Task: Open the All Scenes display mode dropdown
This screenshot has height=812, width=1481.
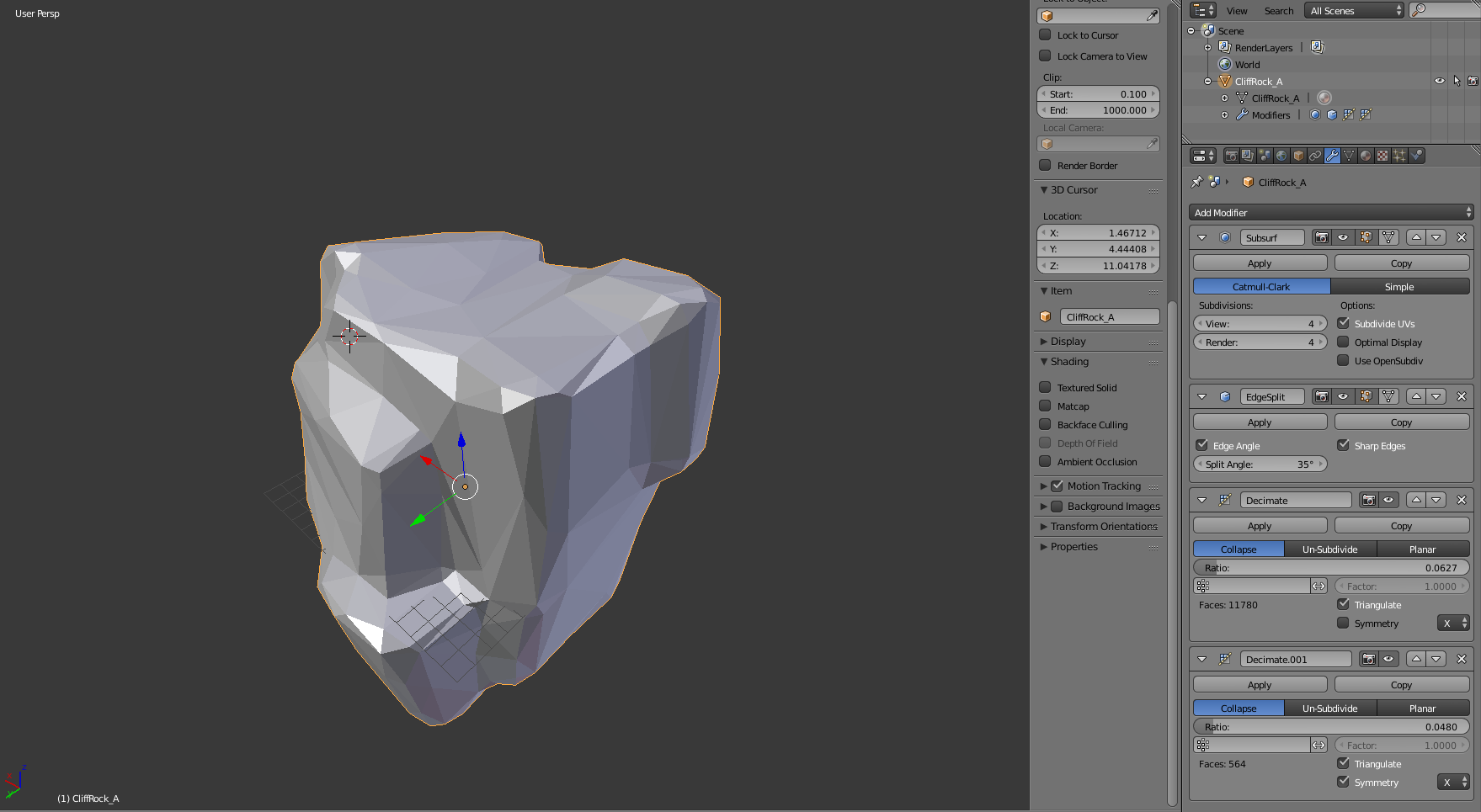Action: [x=1355, y=10]
